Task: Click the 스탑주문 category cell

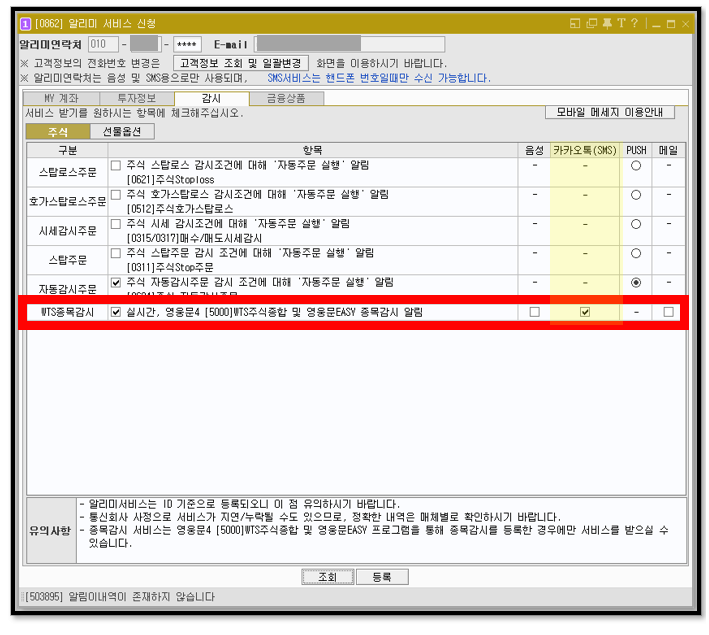Action: tap(67, 260)
